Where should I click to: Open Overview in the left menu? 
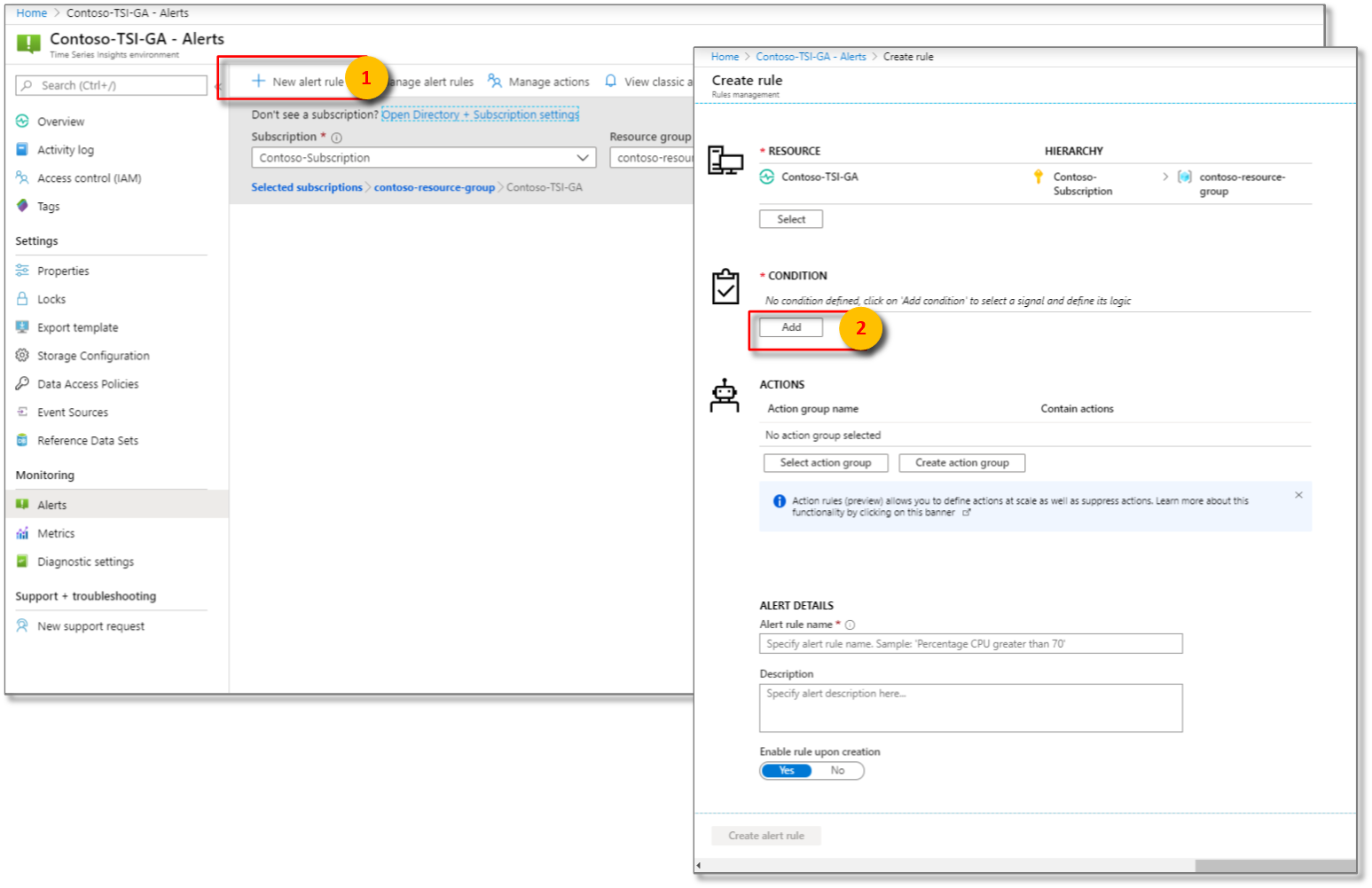pos(60,122)
